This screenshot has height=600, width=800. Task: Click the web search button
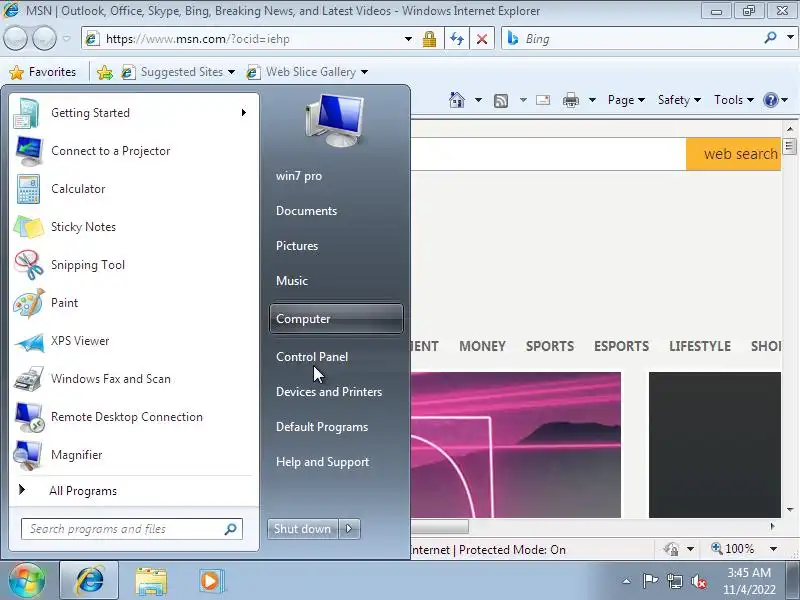(734, 154)
